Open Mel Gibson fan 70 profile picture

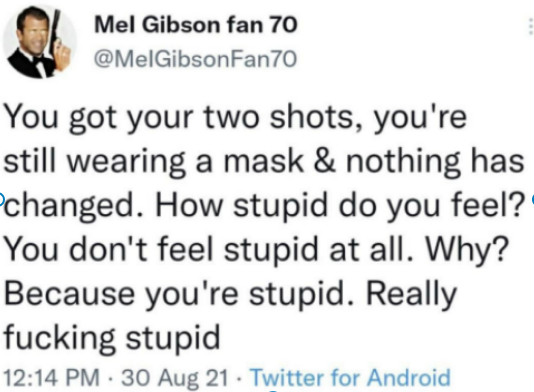40,42
